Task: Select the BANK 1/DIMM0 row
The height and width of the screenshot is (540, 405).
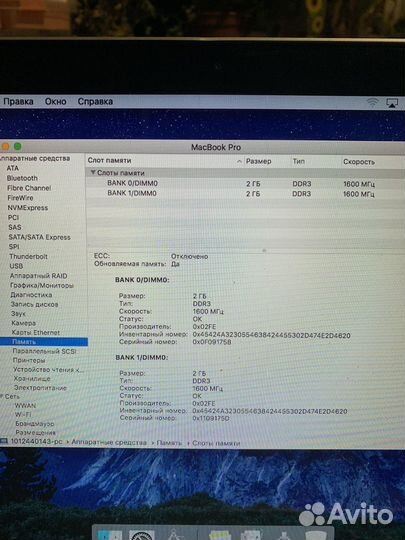Action: 245,194
